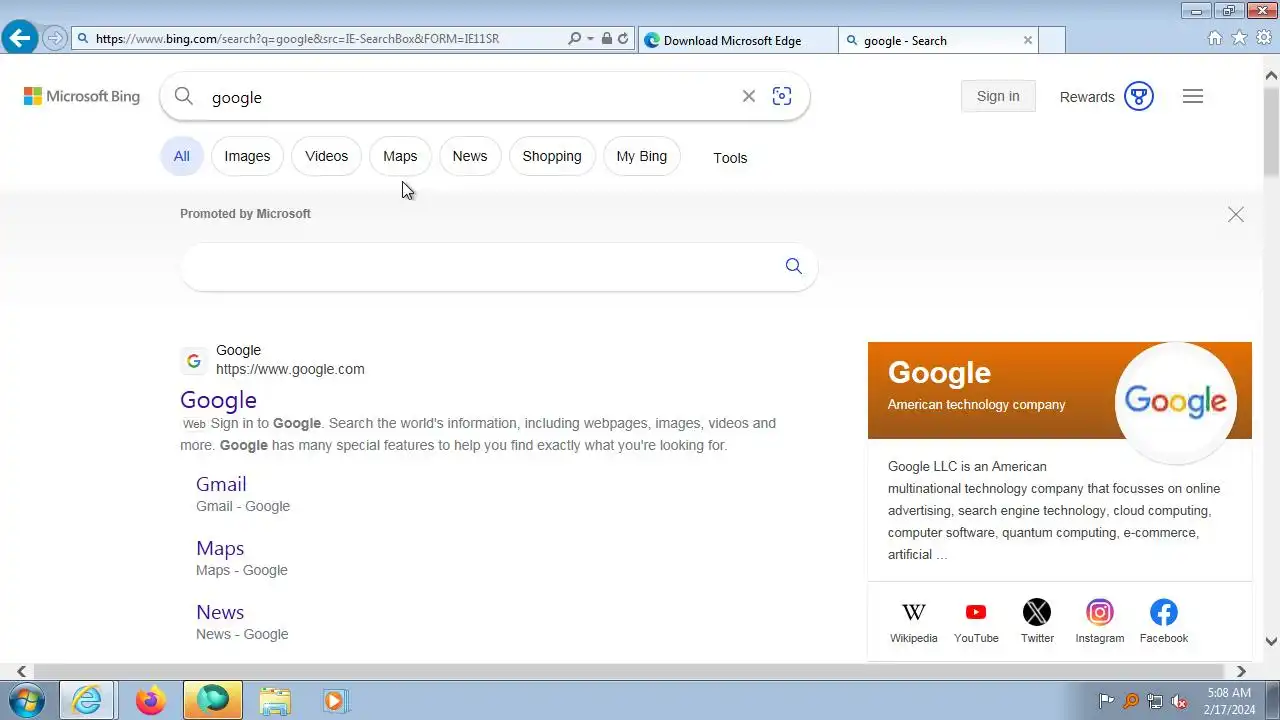Open Internet Explorer Tools gear icon
The height and width of the screenshot is (720, 1280).
(1263, 38)
